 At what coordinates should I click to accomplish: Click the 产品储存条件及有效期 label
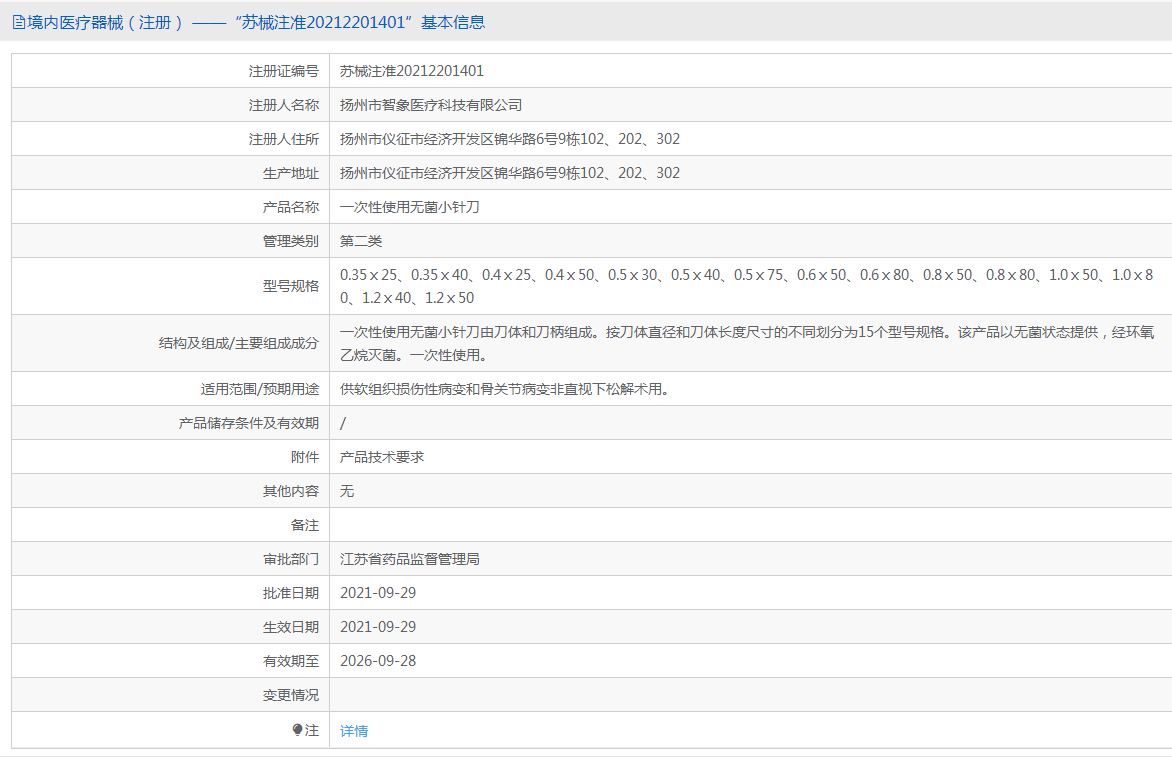[249, 423]
